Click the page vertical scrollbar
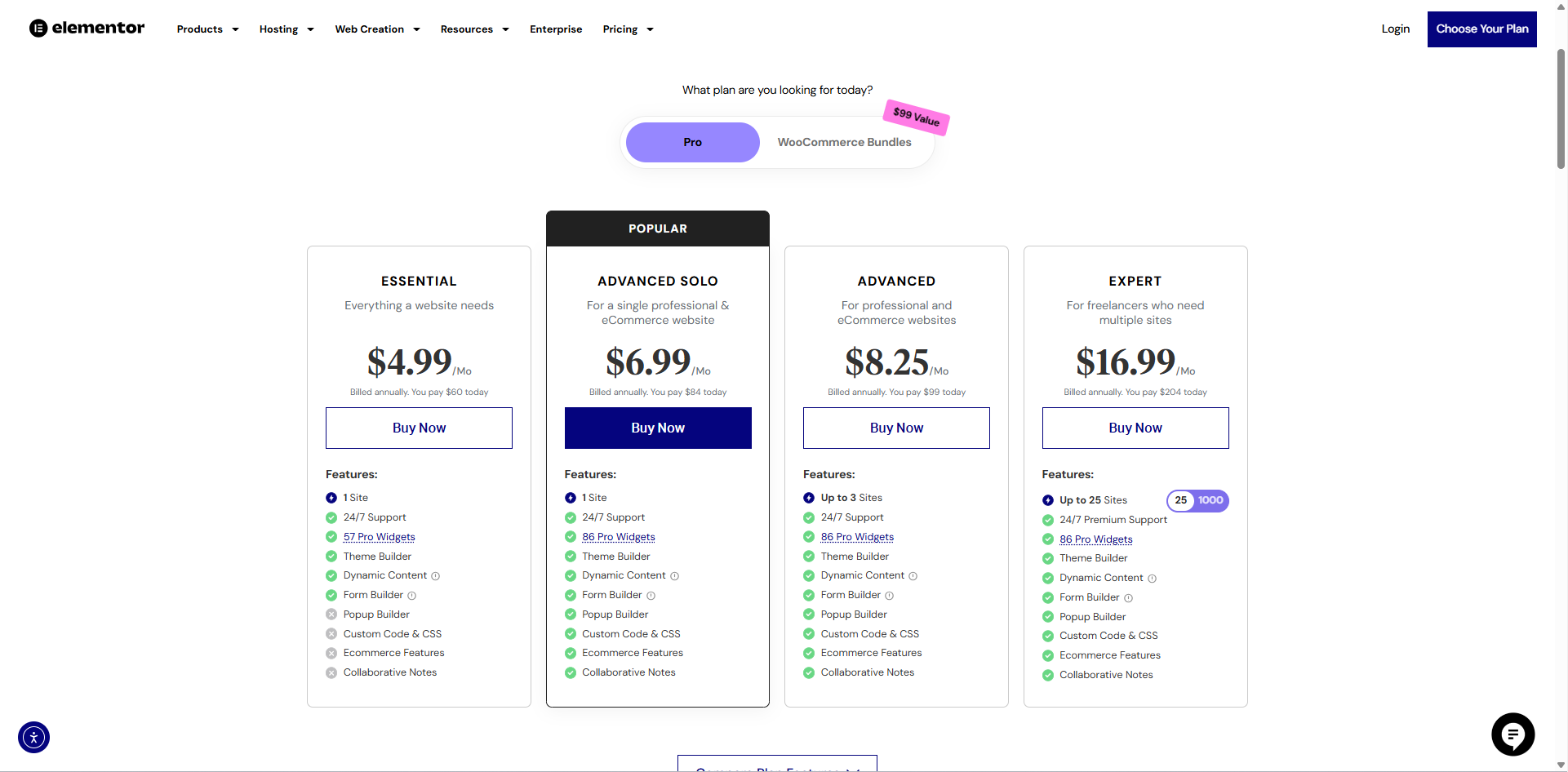The image size is (1568, 772). 1561,110
